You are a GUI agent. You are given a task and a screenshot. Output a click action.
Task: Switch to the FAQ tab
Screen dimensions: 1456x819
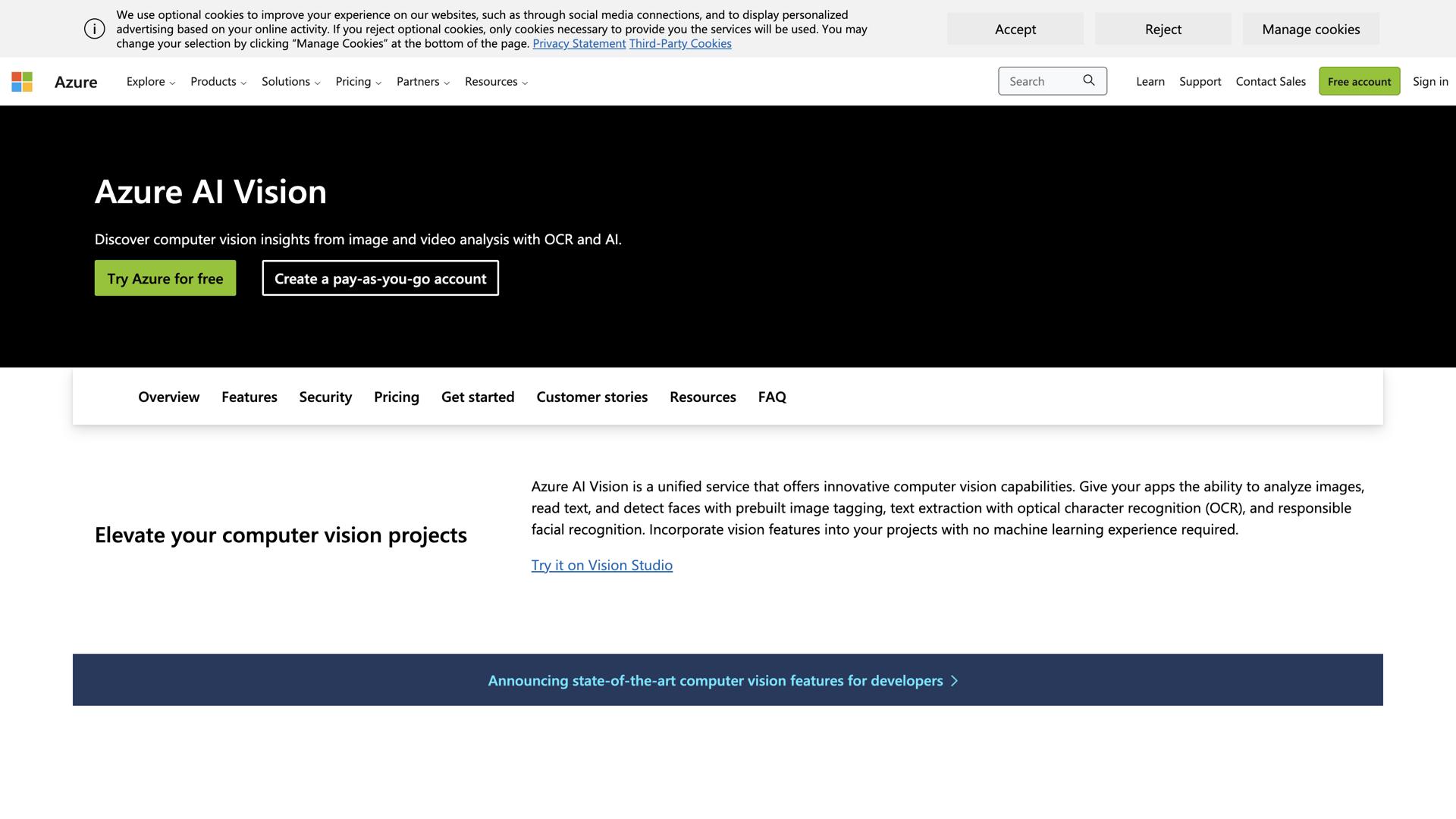[x=771, y=397]
